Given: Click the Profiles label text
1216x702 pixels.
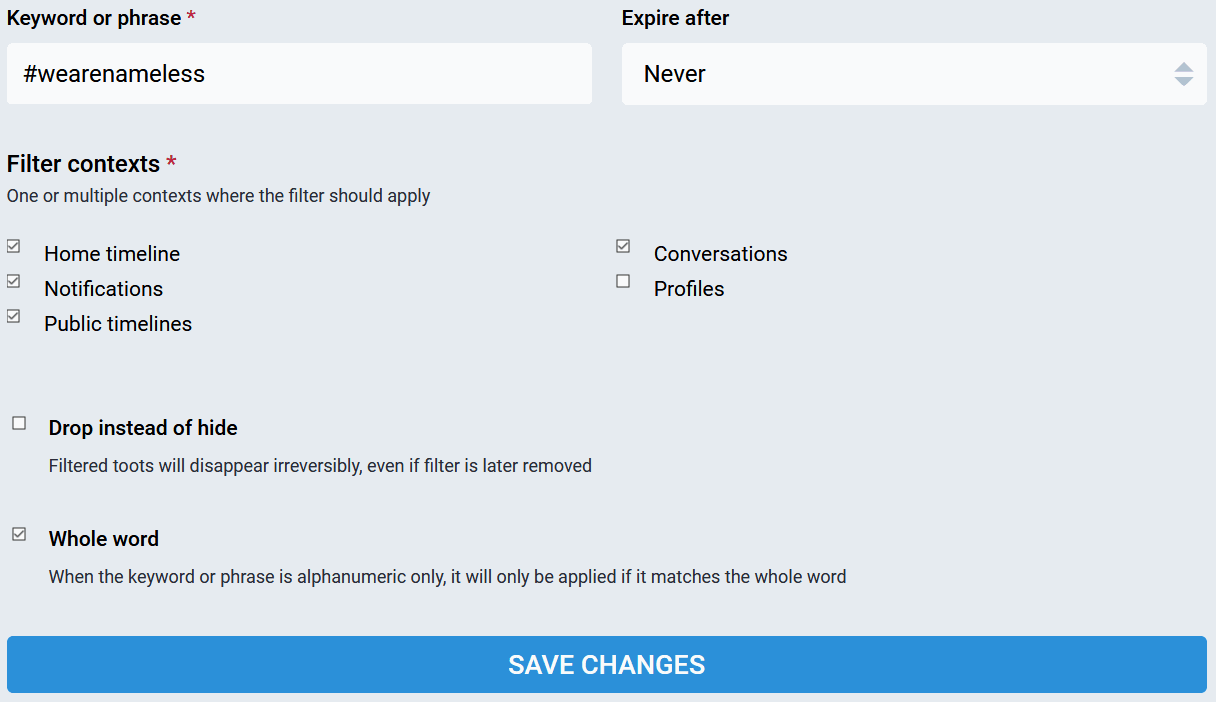Looking at the screenshot, I should (688, 289).
